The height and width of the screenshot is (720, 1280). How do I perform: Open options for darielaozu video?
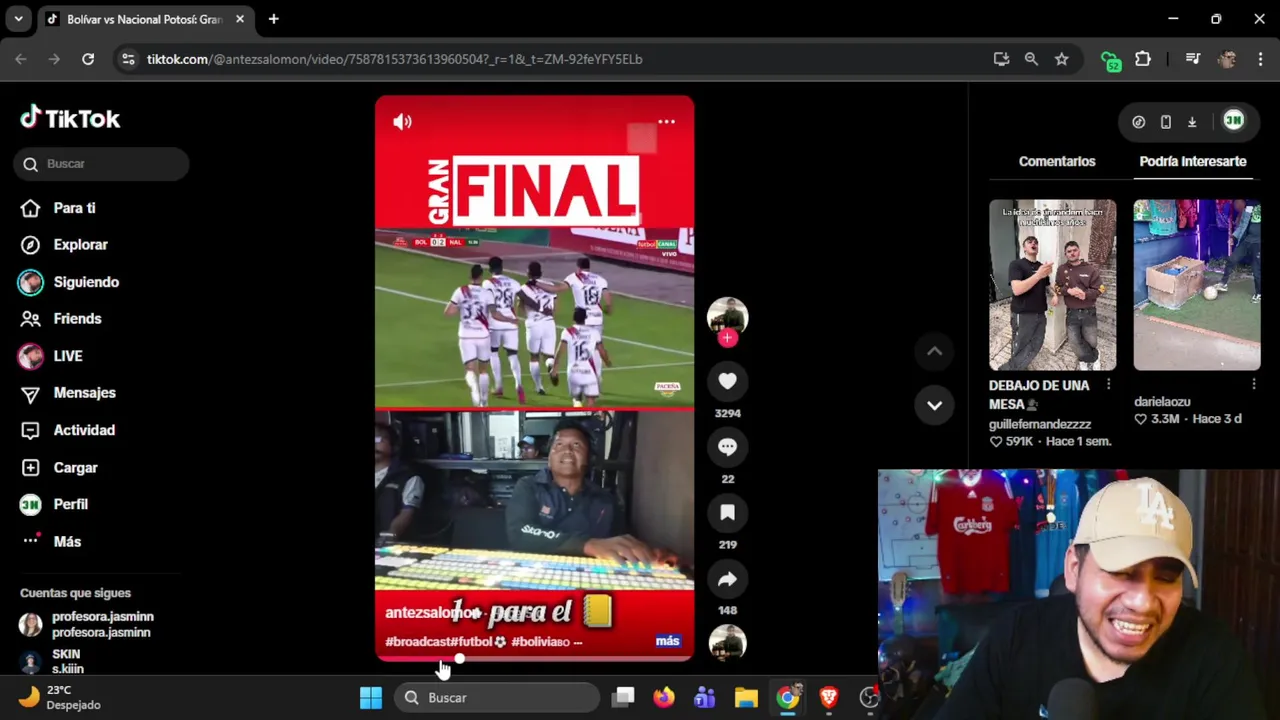click(x=1253, y=384)
